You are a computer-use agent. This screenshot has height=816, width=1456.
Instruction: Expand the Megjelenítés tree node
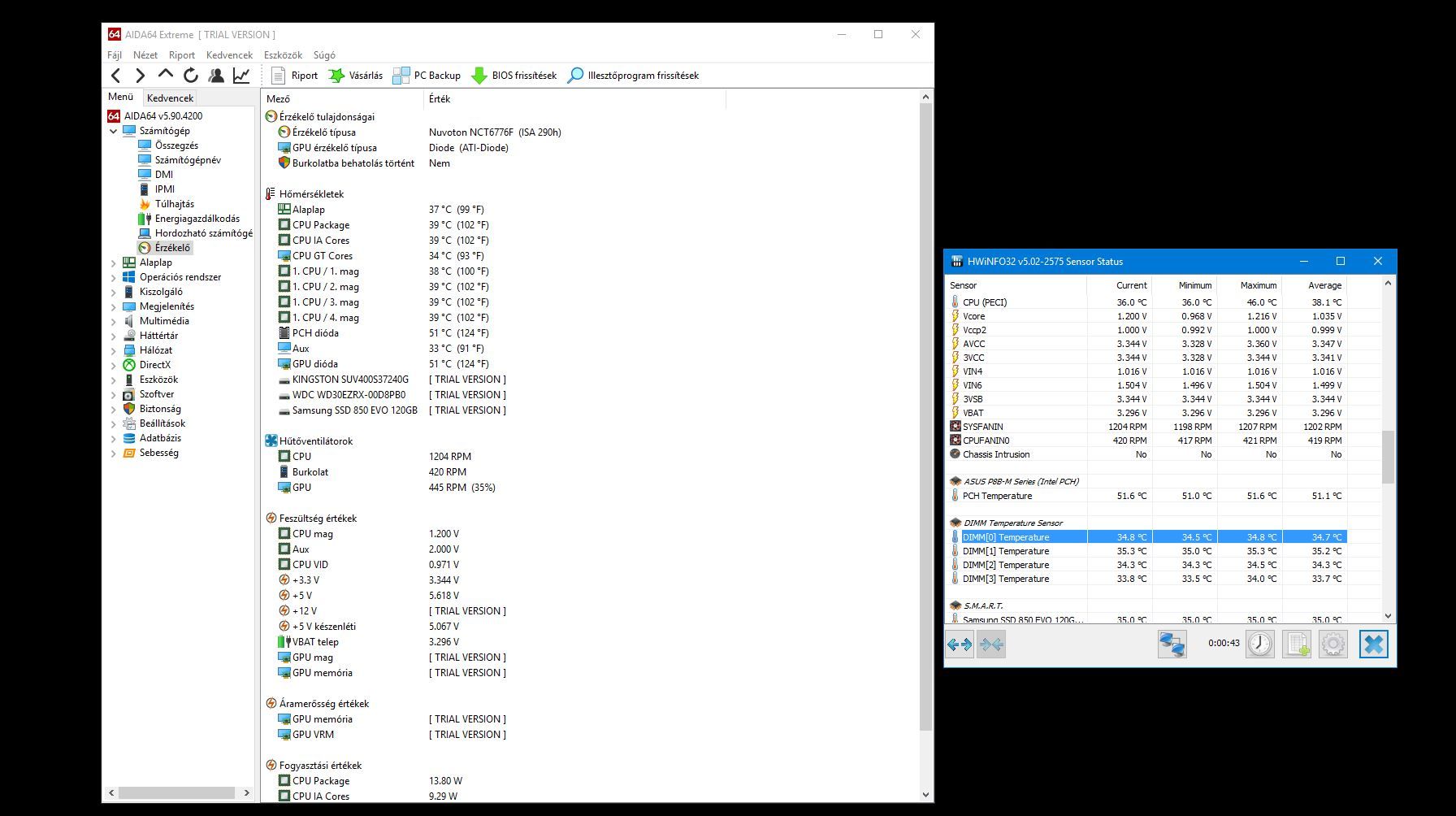113,306
